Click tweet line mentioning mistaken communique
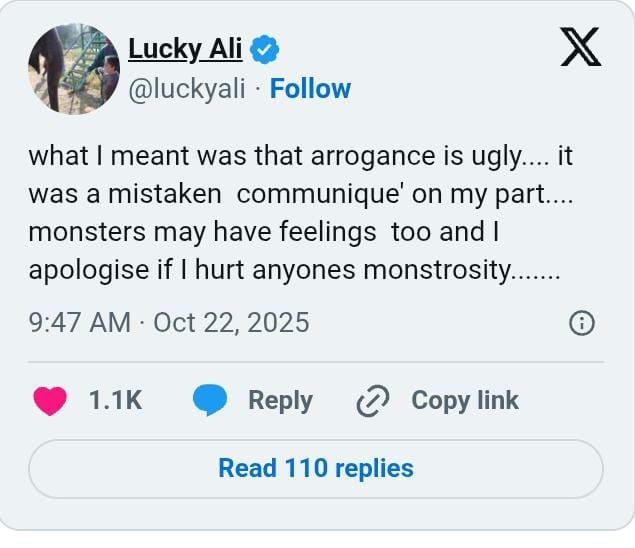Image resolution: width=635 pixels, height=548 pixels. point(301,194)
